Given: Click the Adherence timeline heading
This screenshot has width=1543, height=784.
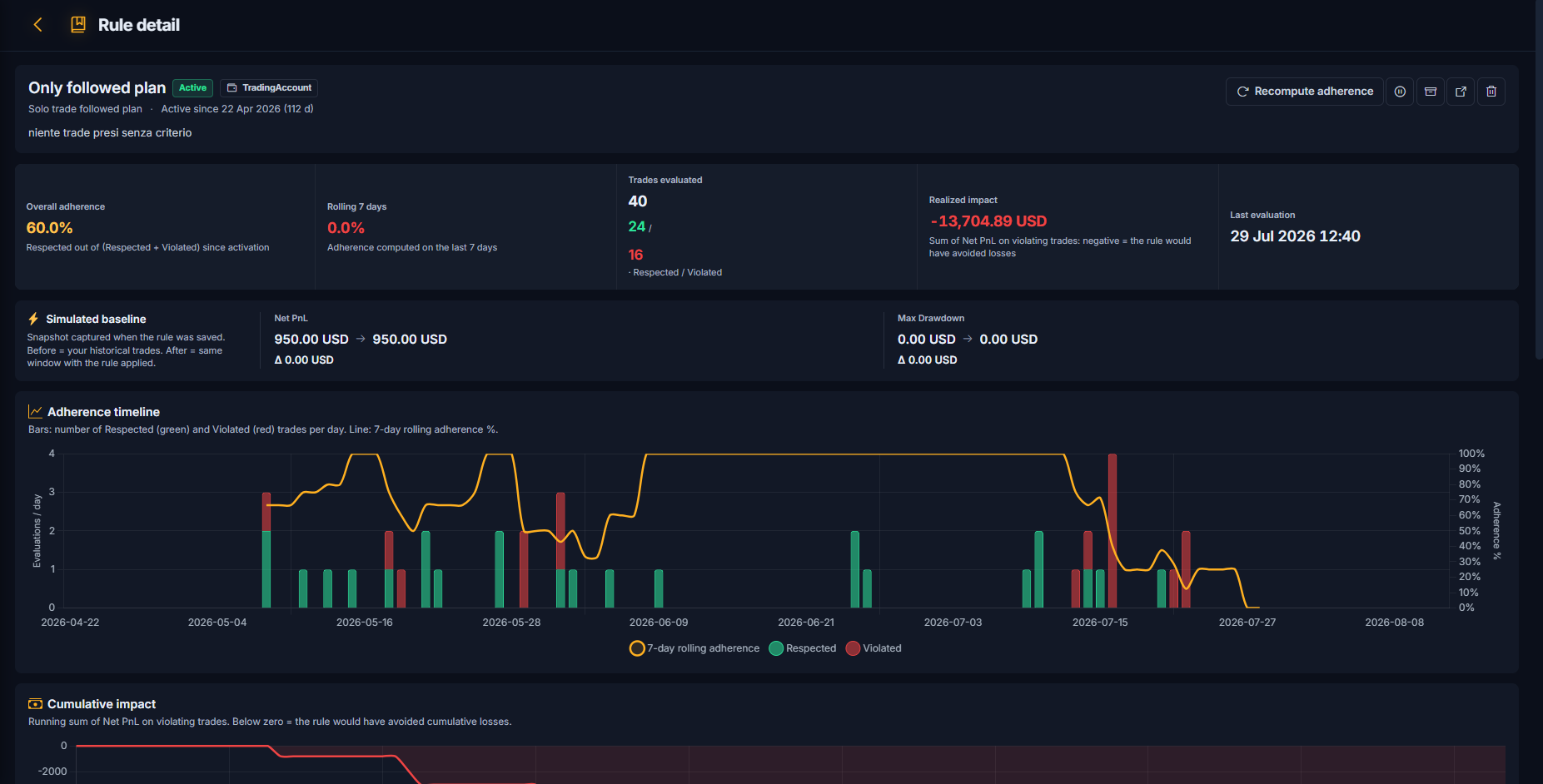Looking at the screenshot, I should click(103, 412).
